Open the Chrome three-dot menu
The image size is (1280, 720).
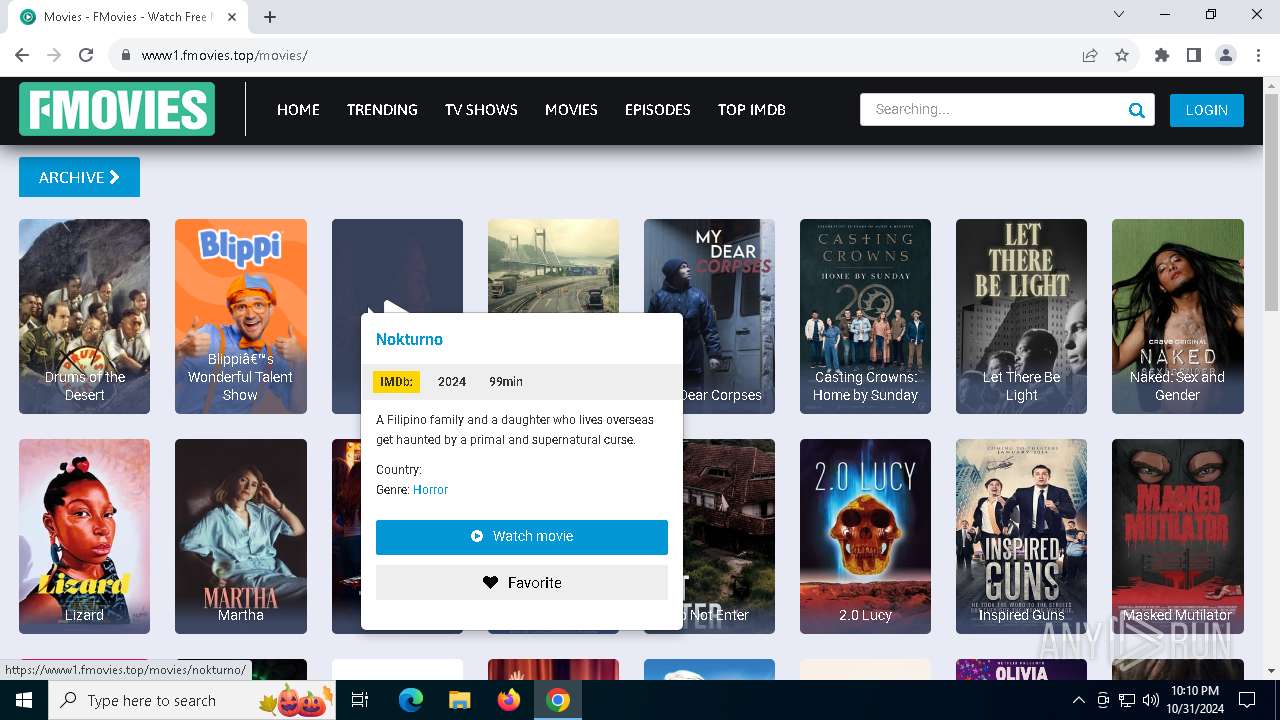pyautogui.click(x=1257, y=55)
